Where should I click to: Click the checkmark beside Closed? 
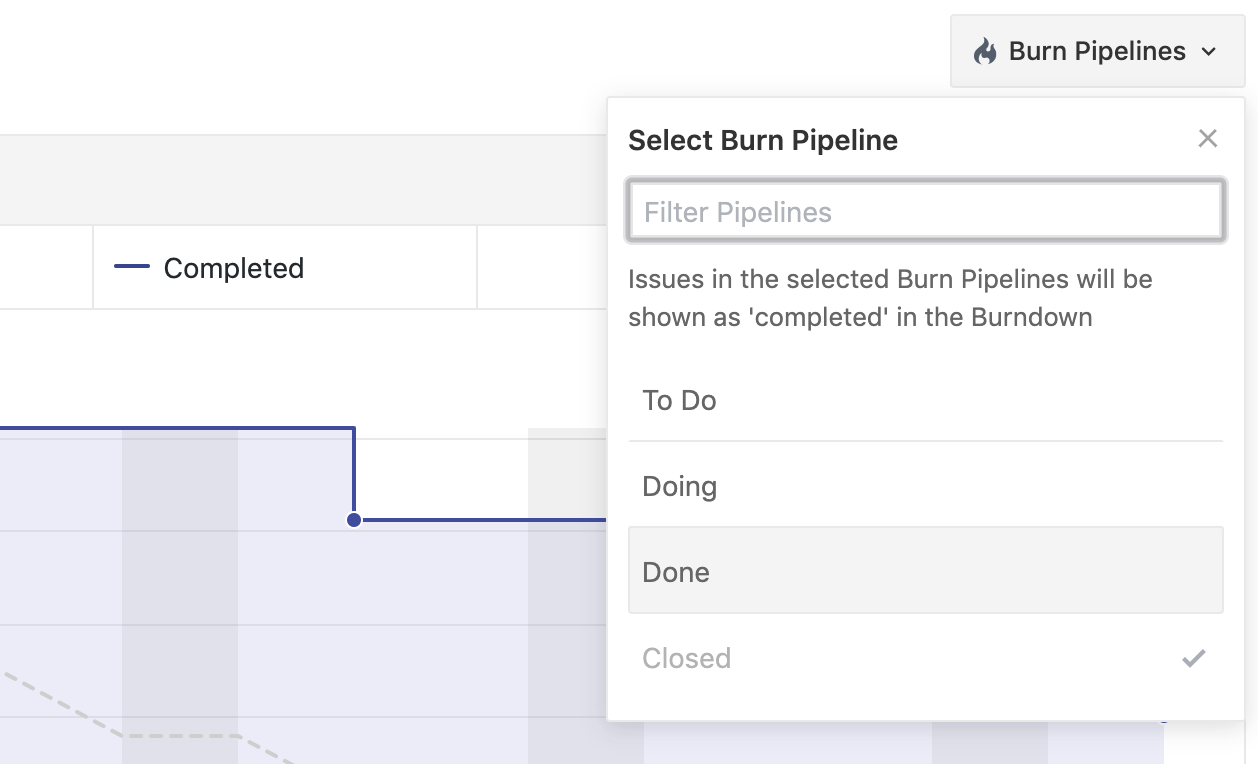tap(1194, 658)
